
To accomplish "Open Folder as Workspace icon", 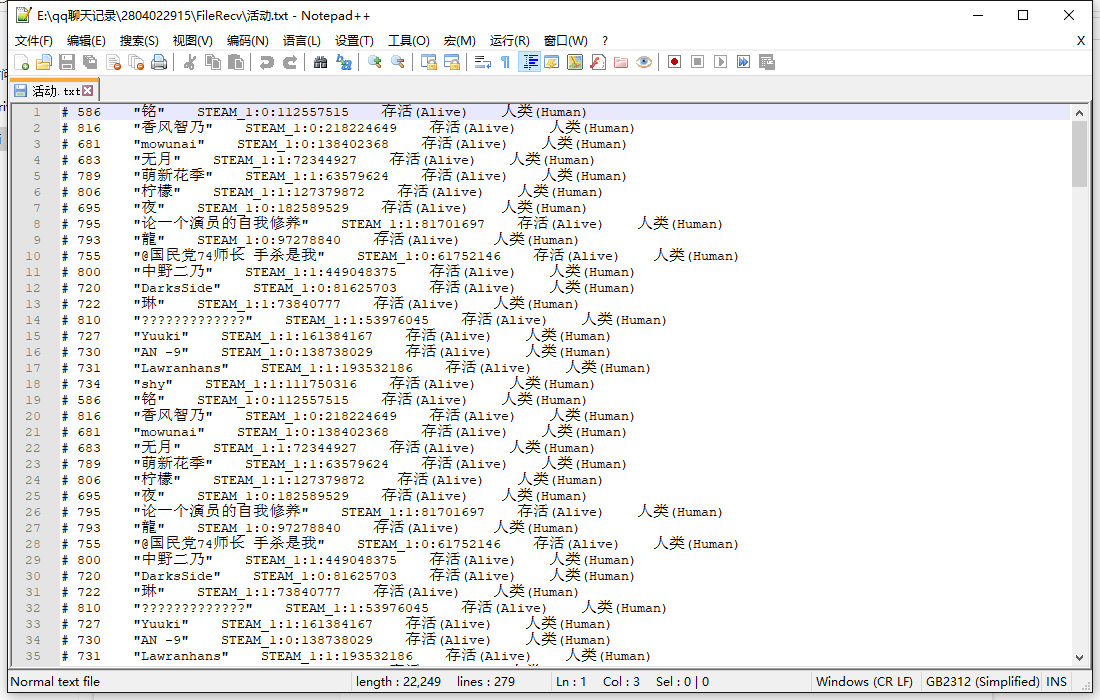I will [621, 62].
